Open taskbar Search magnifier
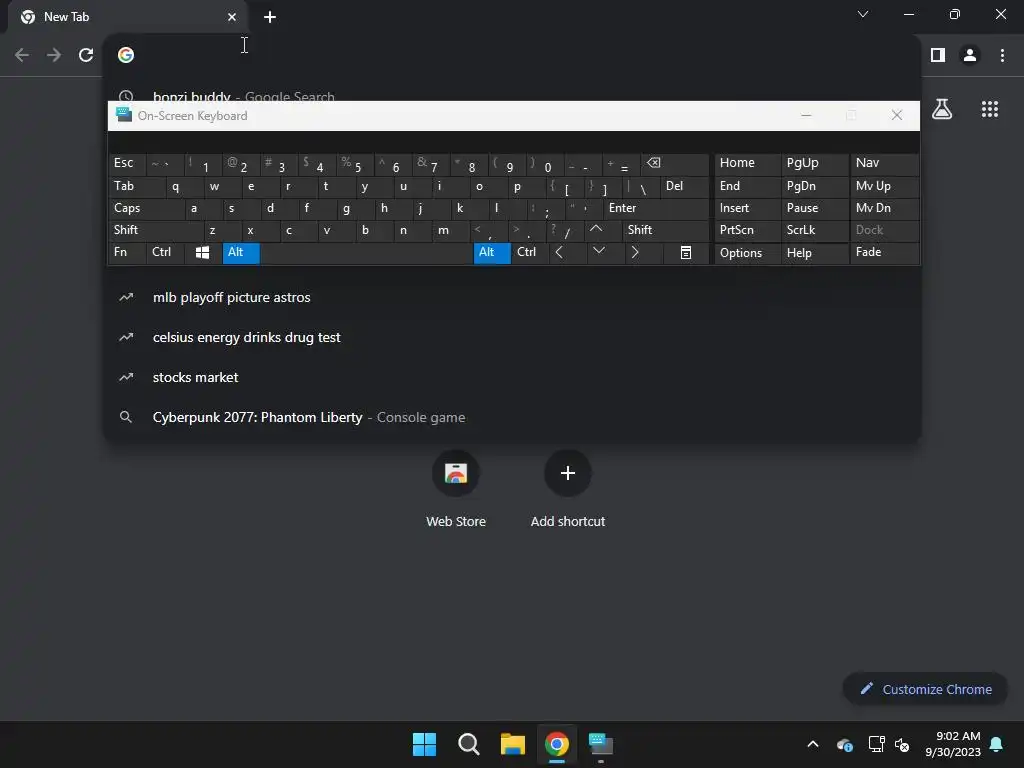 pyautogui.click(x=468, y=744)
